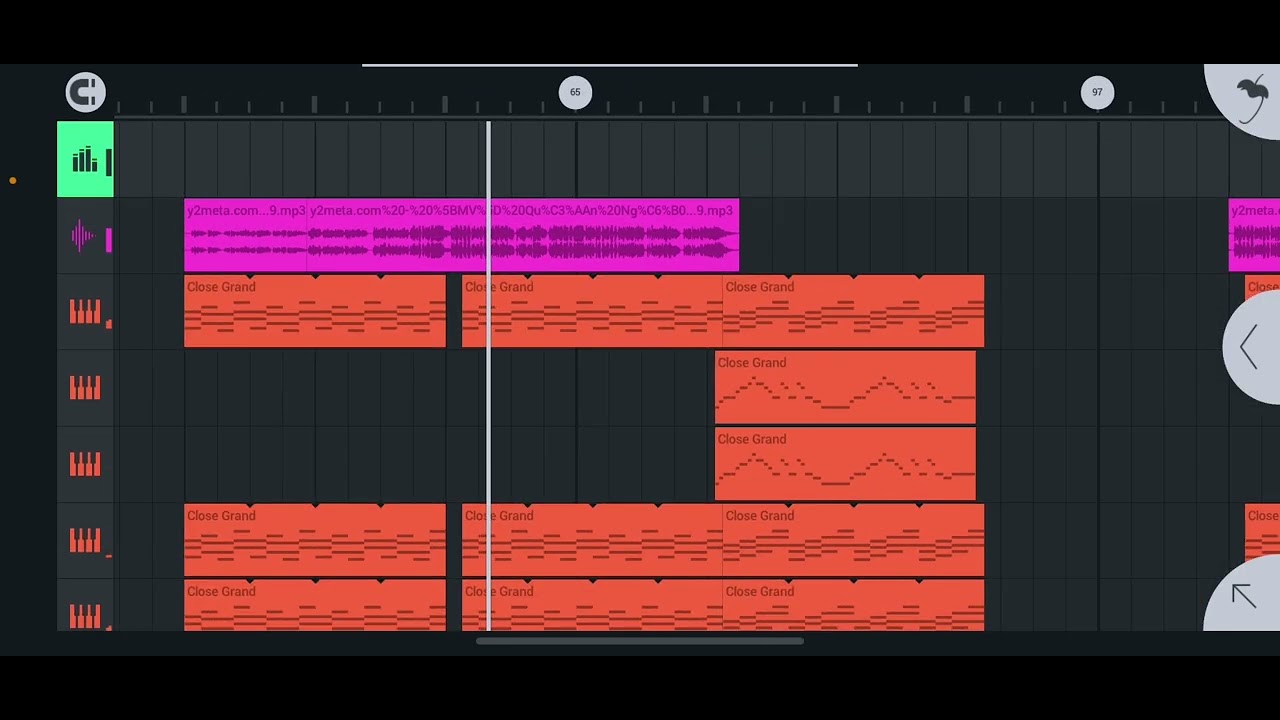Screen dimensions: 1280x720
Task: Select the magenta audio waveform track header
Action: click(x=85, y=237)
